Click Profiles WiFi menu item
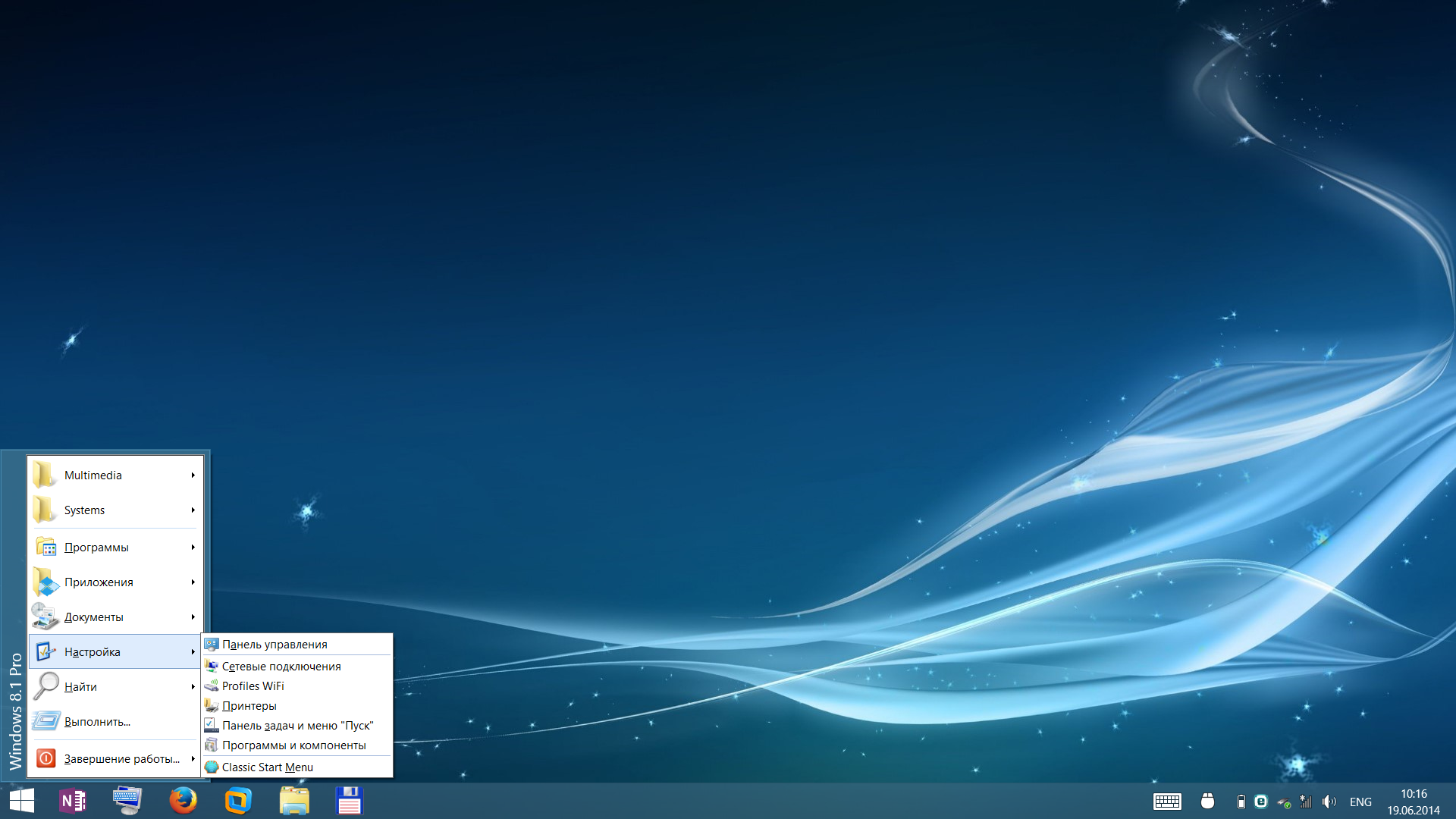The width and height of the screenshot is (1456, 819). pos(254,685)
